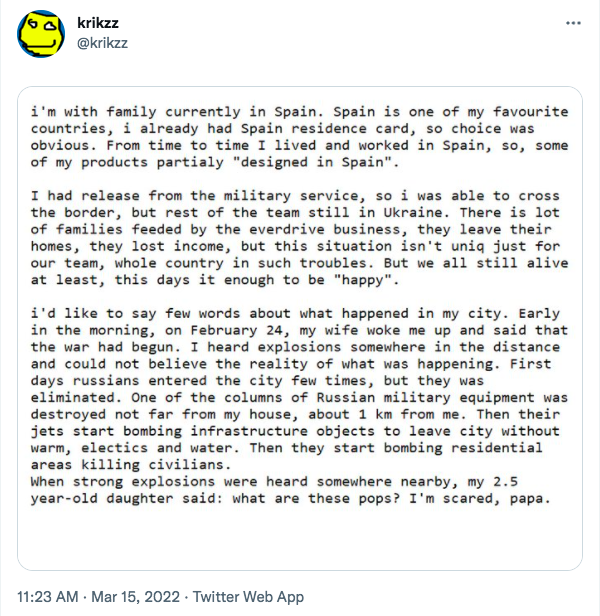
Task: Open attached image via its blank bottom area
Action: 300,538
